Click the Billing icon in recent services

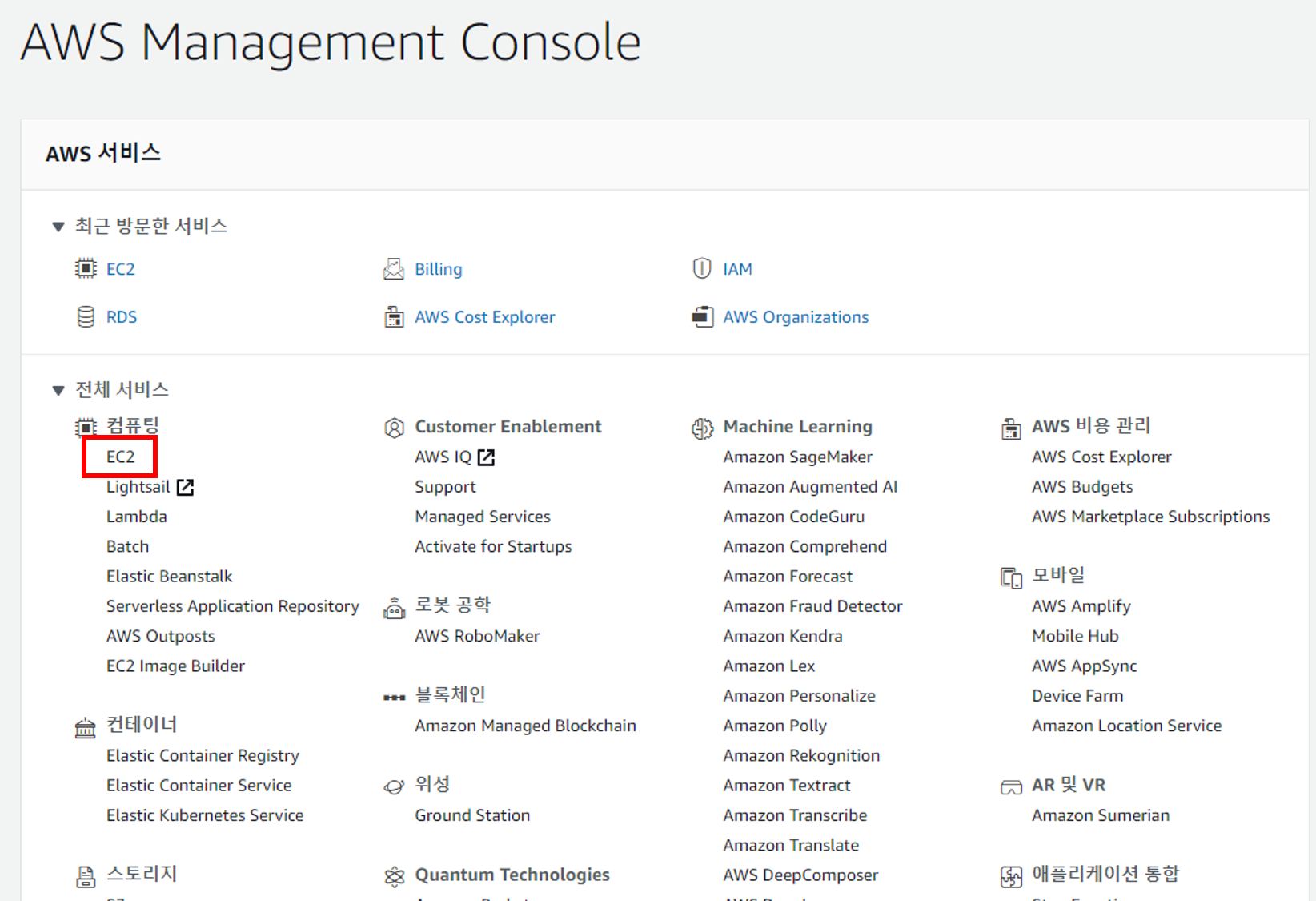394,269
